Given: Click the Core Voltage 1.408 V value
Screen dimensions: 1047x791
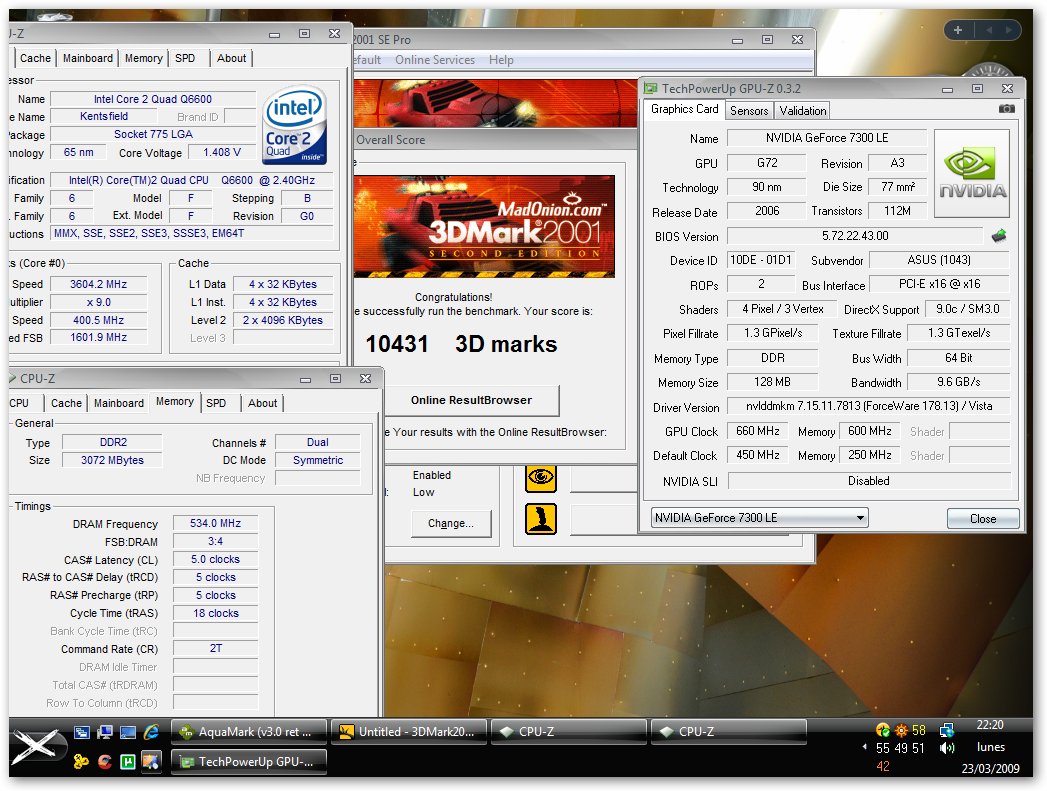Looking at the screenshot, I should (222, 152).
